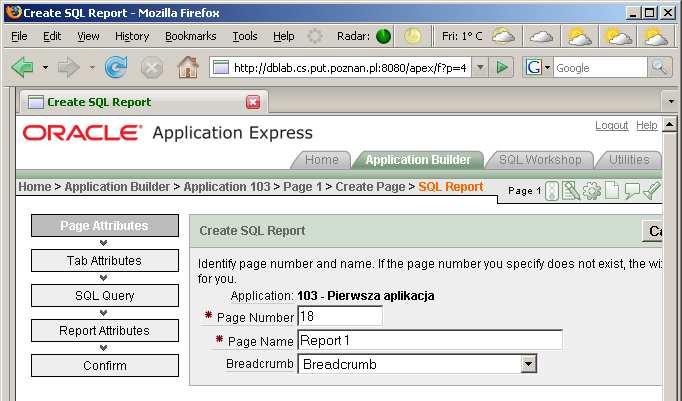This screenshot has height=401, width=682.
Task: Open the History menu
Action: [132, 36]
